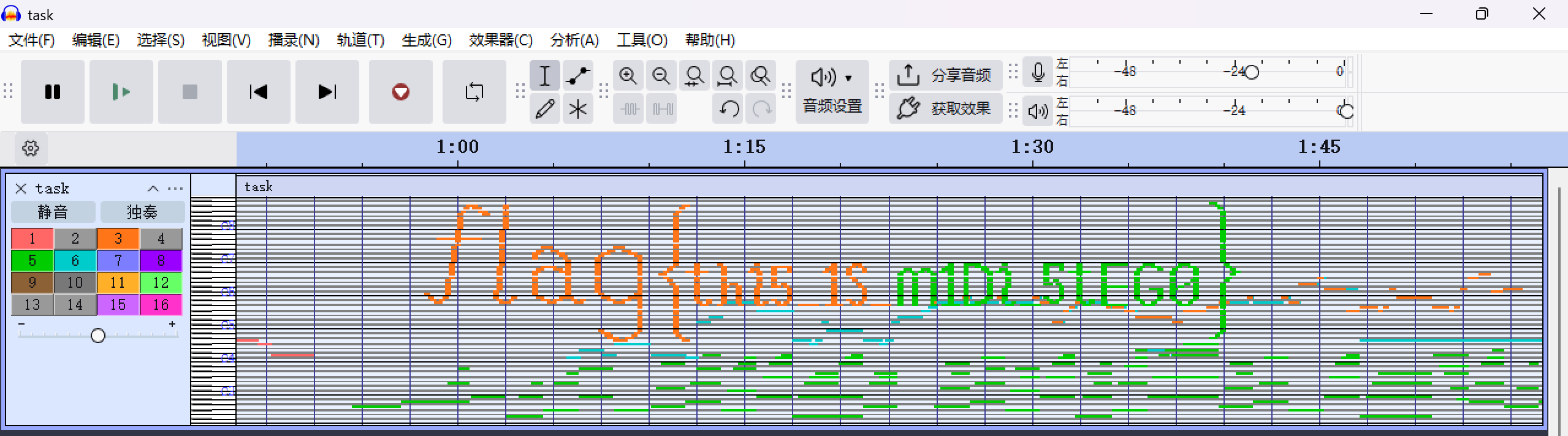Toggle the Loop playback button

pos(474,92)
